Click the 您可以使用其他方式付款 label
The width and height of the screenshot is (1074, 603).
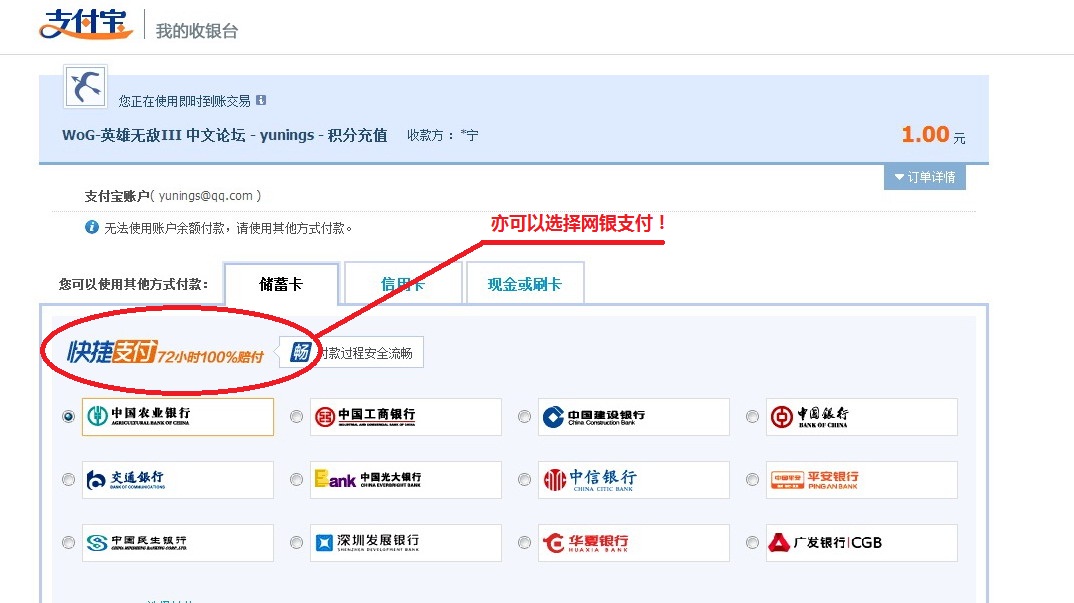134,284
